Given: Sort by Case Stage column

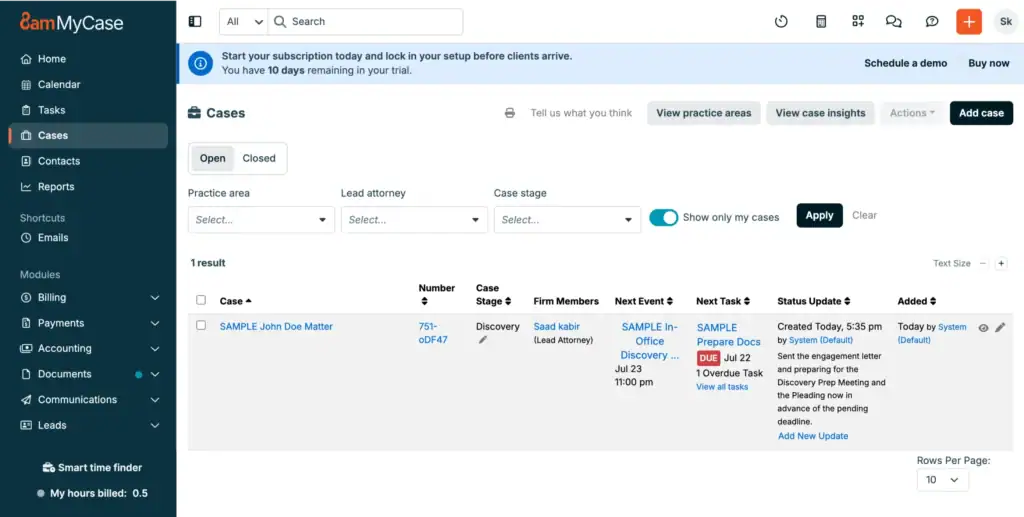Looking at the screenshot, I should point(508,301).
